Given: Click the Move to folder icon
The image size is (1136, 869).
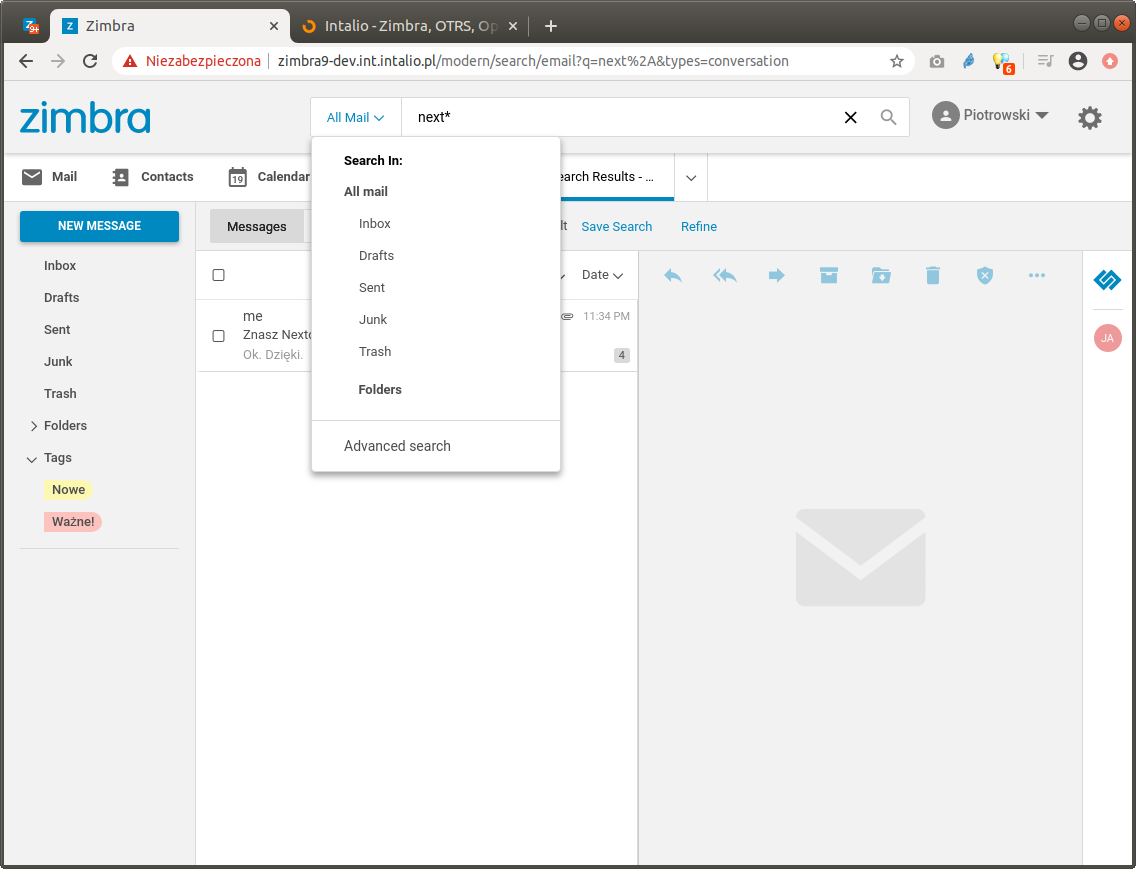Looking at the screenshot, I should [x=881, y=275].
